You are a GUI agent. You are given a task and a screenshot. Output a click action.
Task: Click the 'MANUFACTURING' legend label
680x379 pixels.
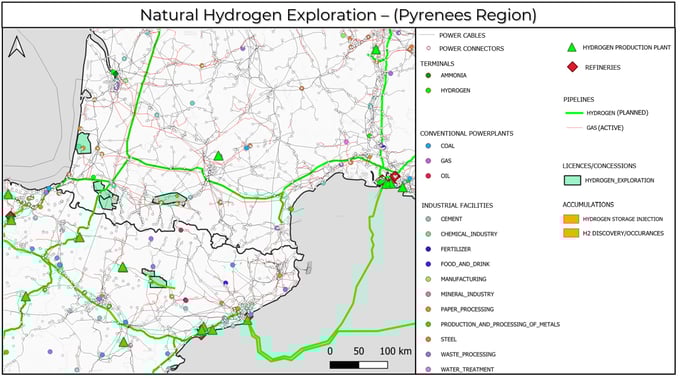point(464,279)
